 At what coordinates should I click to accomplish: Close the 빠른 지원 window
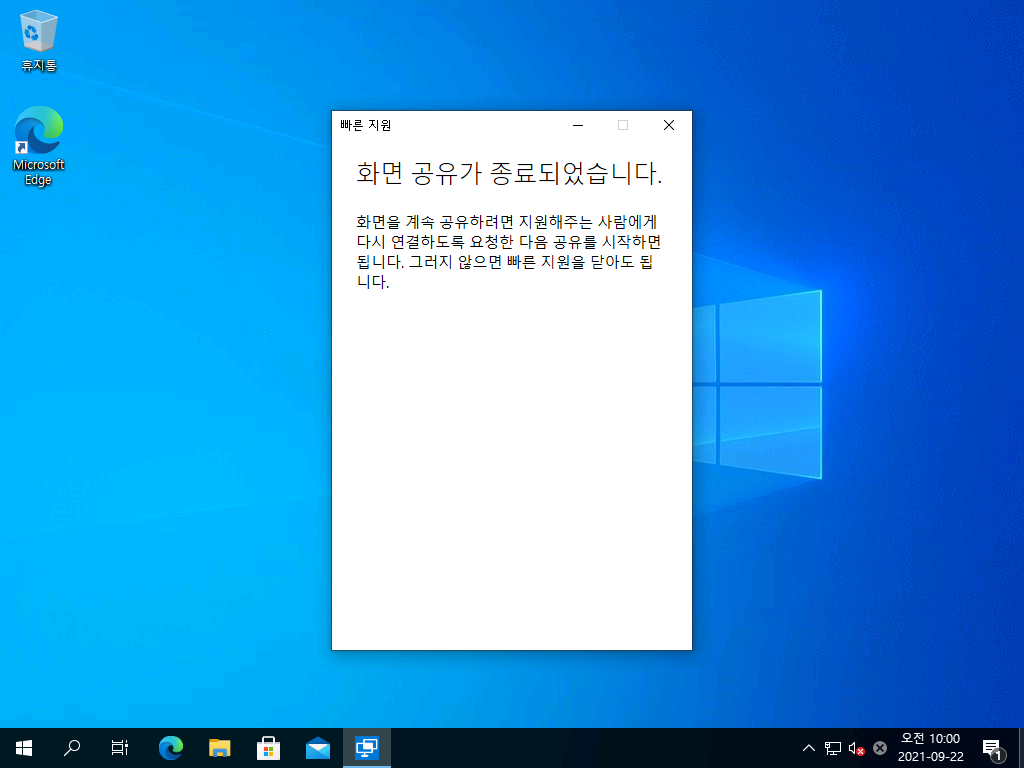(x=669, y=125)
